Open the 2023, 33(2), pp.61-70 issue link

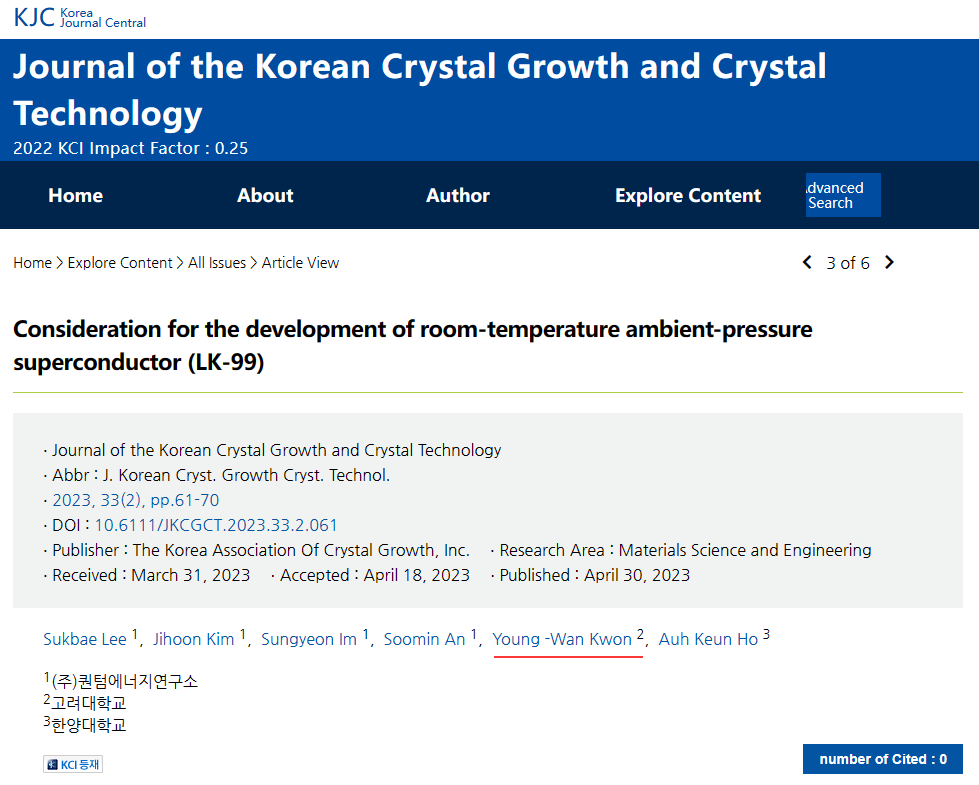pos(135,500)
